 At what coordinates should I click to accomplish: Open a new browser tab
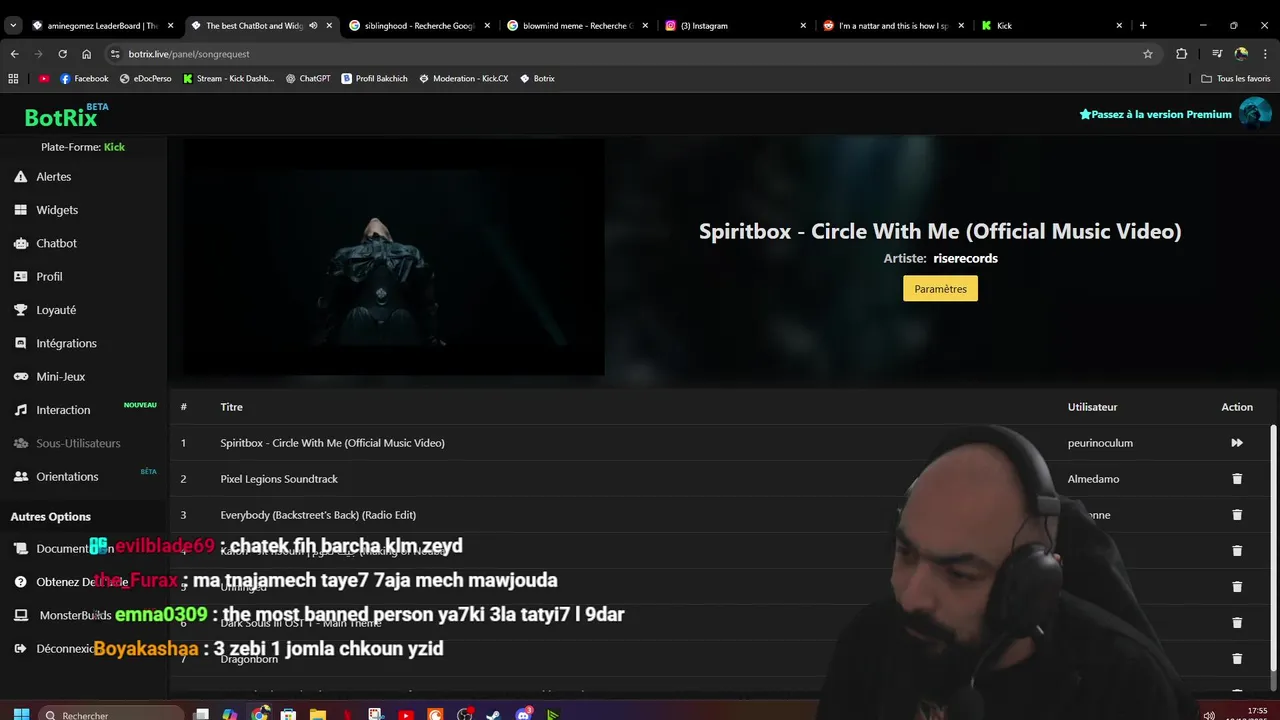(1143, 26)
